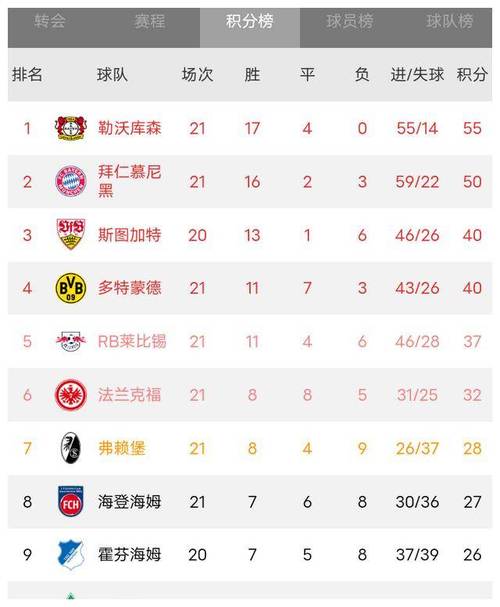Screen dimensions: 500x607
Task: Switch to the 转会 tab
Action: click(50, 21)
